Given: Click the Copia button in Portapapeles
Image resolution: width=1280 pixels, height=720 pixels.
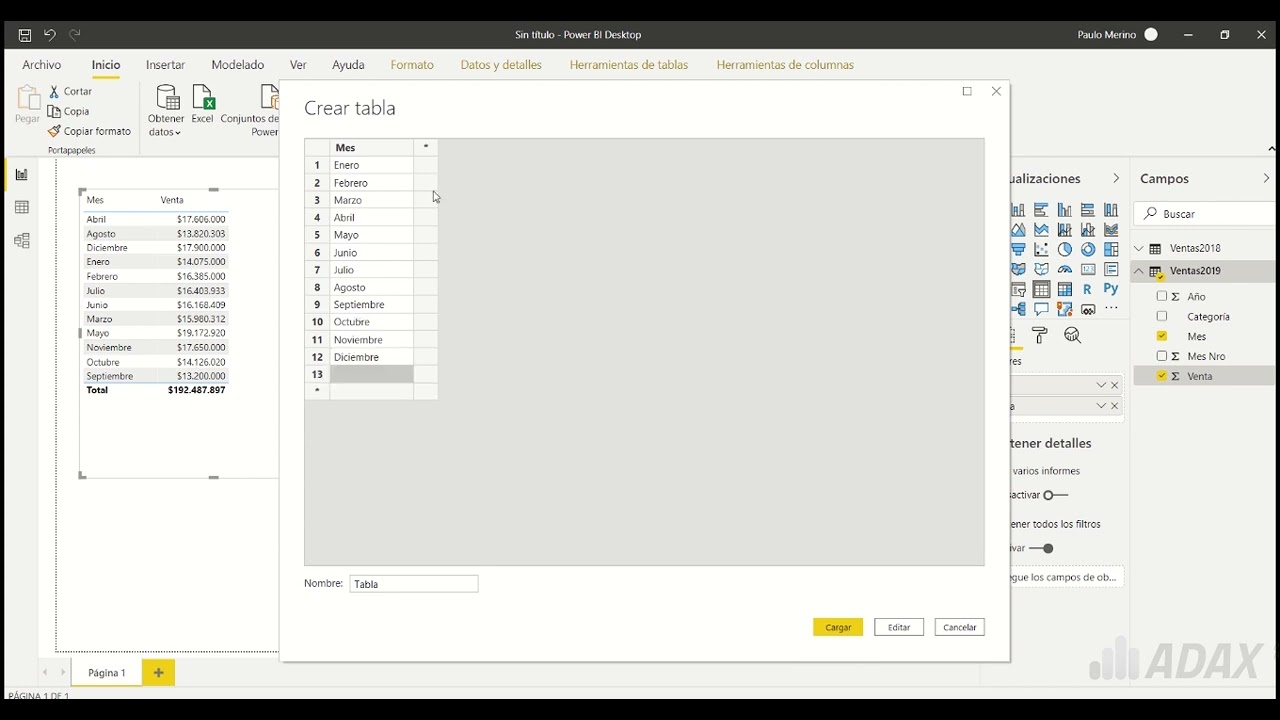Looking at the screenshot, I should pos(69,111).
